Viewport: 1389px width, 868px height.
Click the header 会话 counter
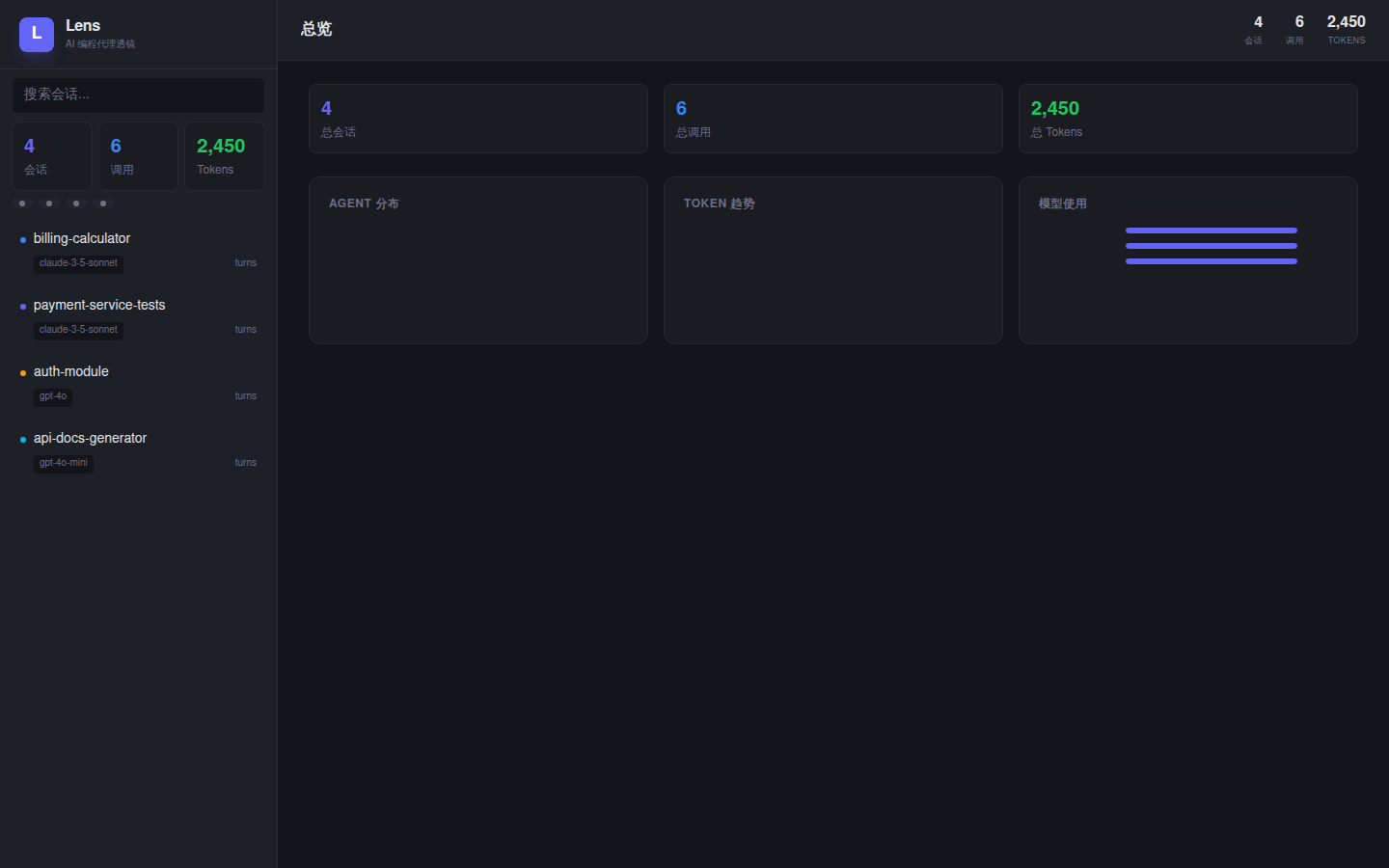coord(1254,29)
